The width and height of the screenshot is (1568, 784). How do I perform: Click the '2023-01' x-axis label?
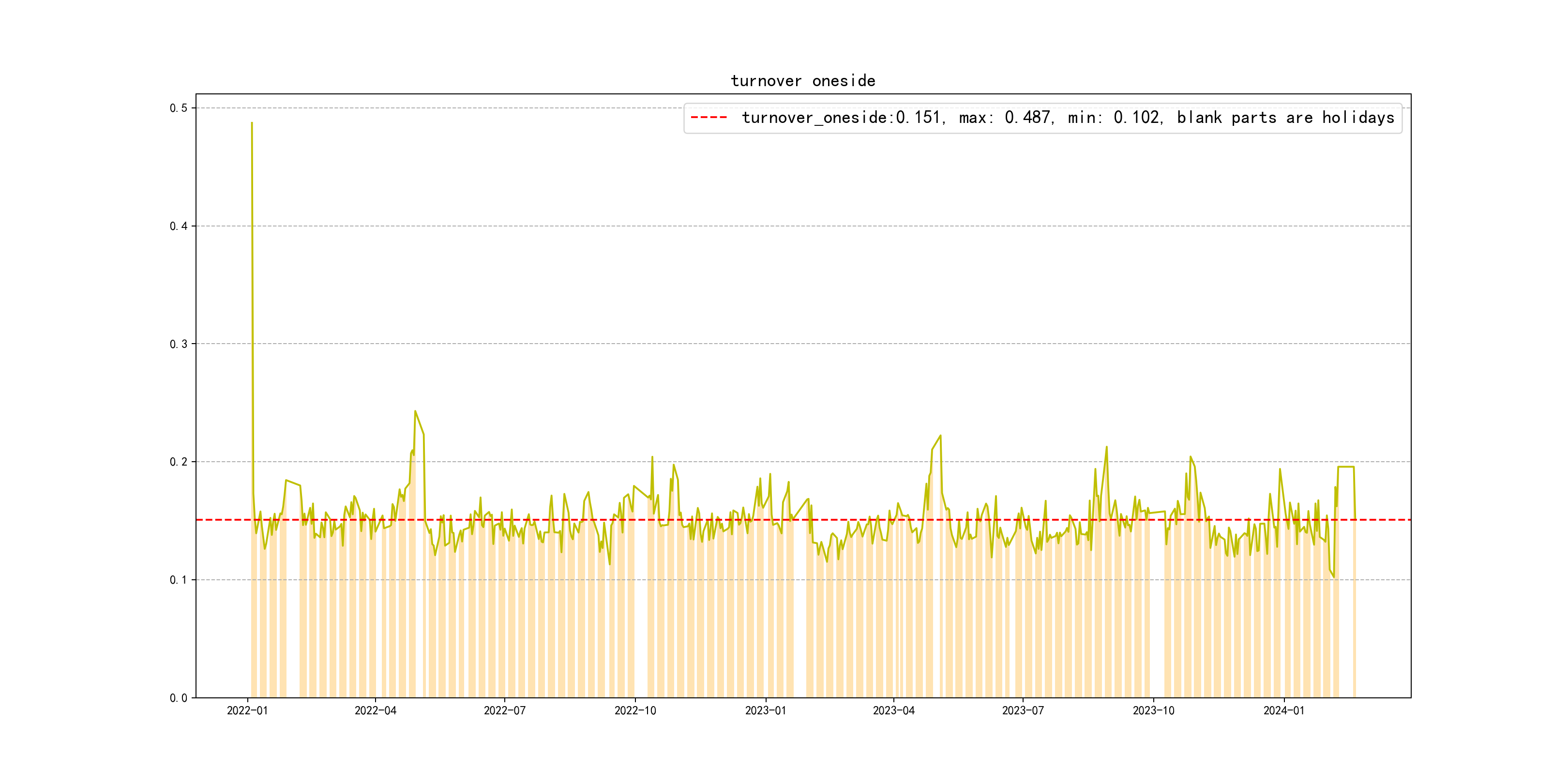pyautogui.click(x=765, y=710)
